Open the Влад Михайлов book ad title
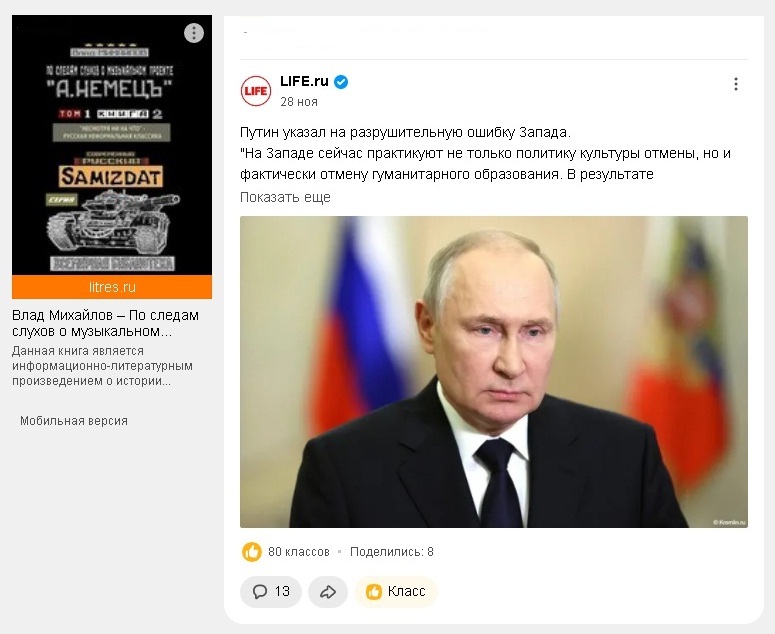The image size is (775, 634). [x=105, y=323]
